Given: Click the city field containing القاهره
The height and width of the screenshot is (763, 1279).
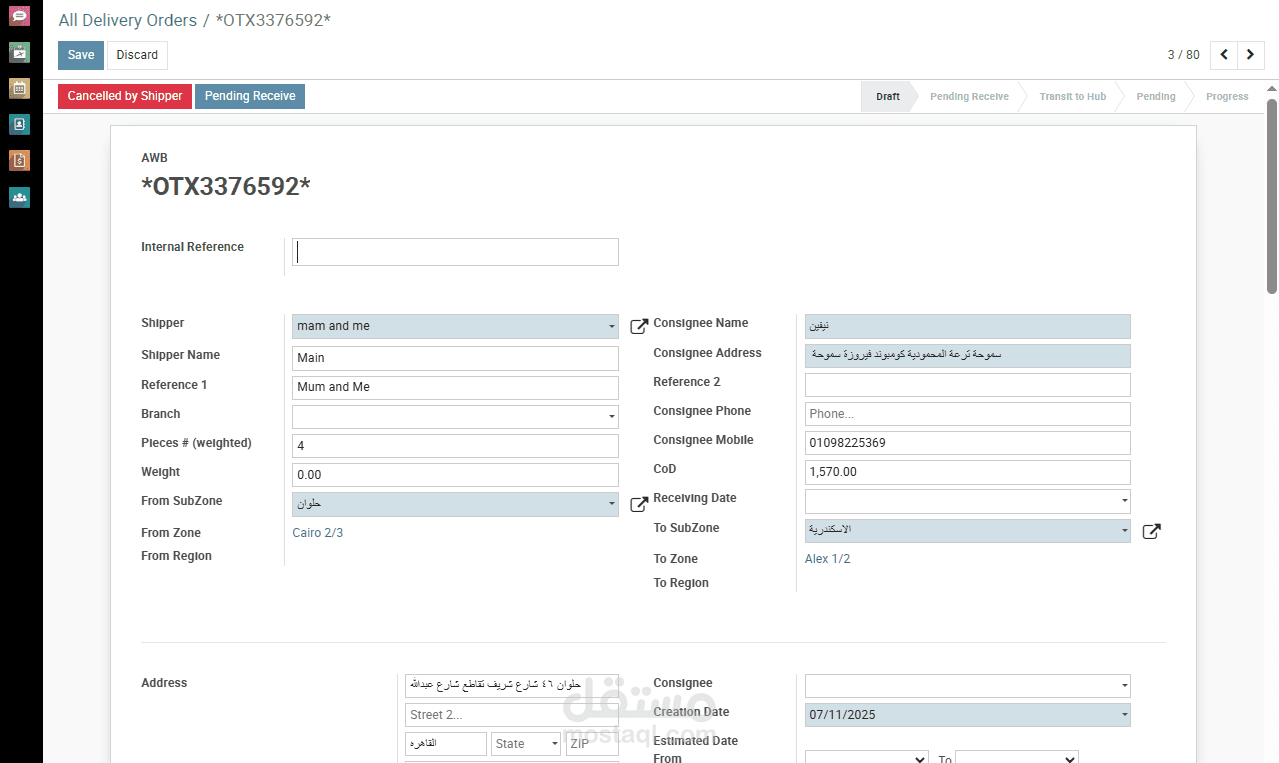Looking at the screenshot, I should point(446,744).
